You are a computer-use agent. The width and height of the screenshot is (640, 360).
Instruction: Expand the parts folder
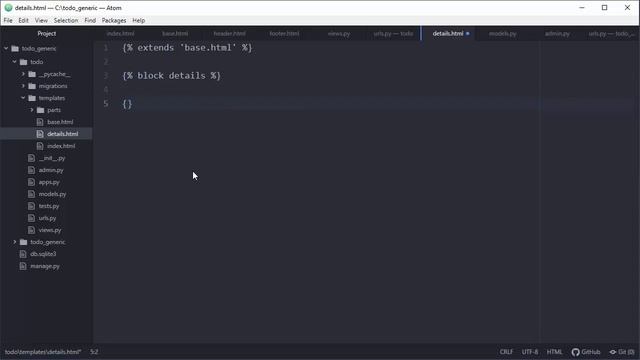tap(32, 110)
